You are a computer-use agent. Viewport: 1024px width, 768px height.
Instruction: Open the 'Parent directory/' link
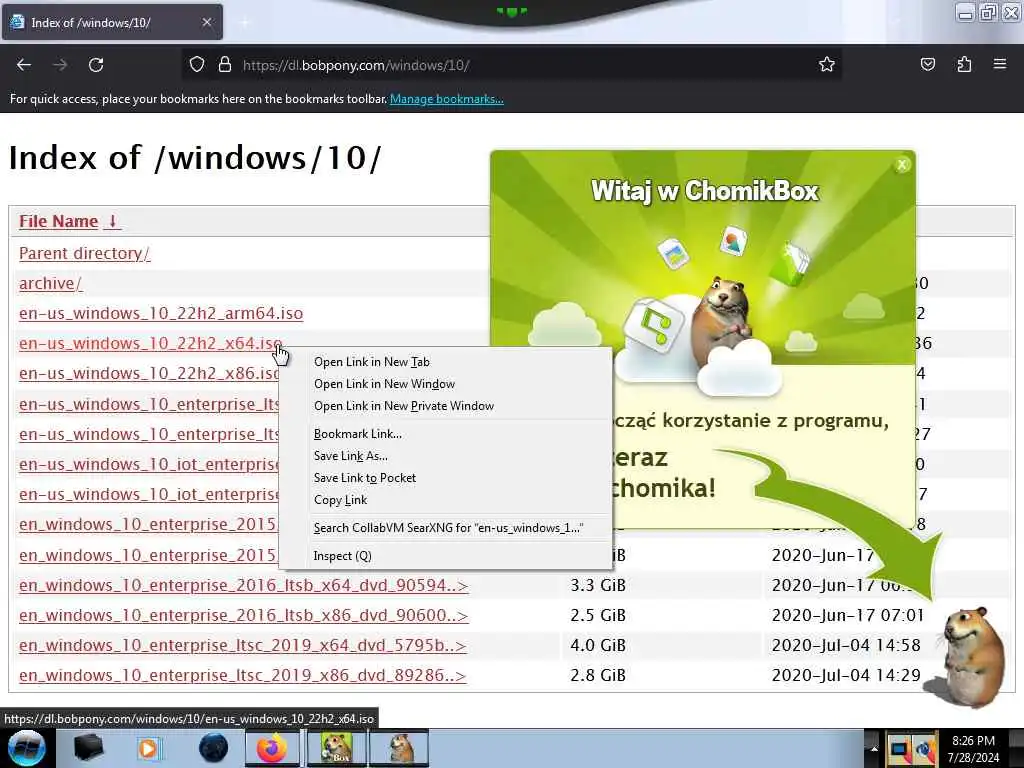pyautogui.click(x=84, y=253)
